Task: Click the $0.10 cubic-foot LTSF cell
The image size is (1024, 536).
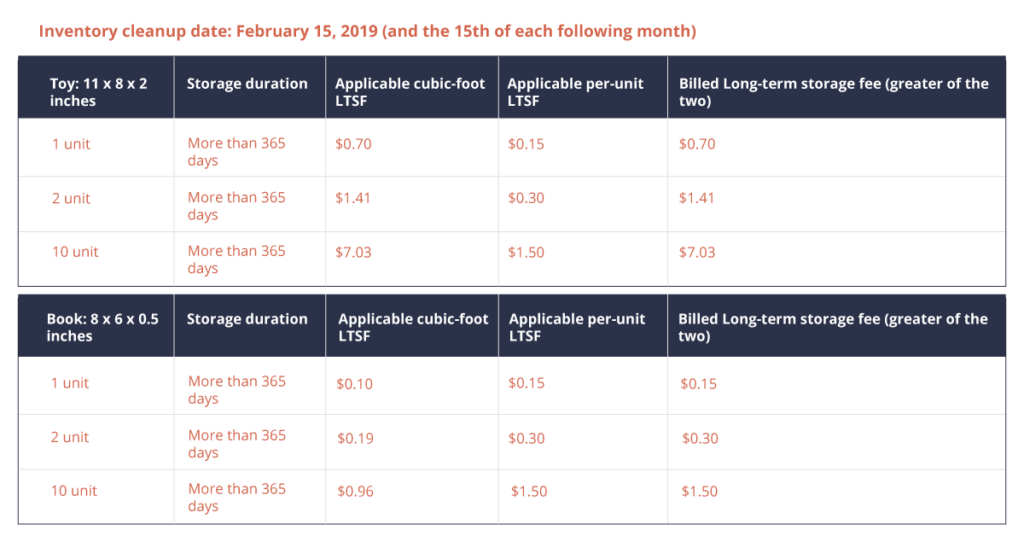Action: click(354, 383)
